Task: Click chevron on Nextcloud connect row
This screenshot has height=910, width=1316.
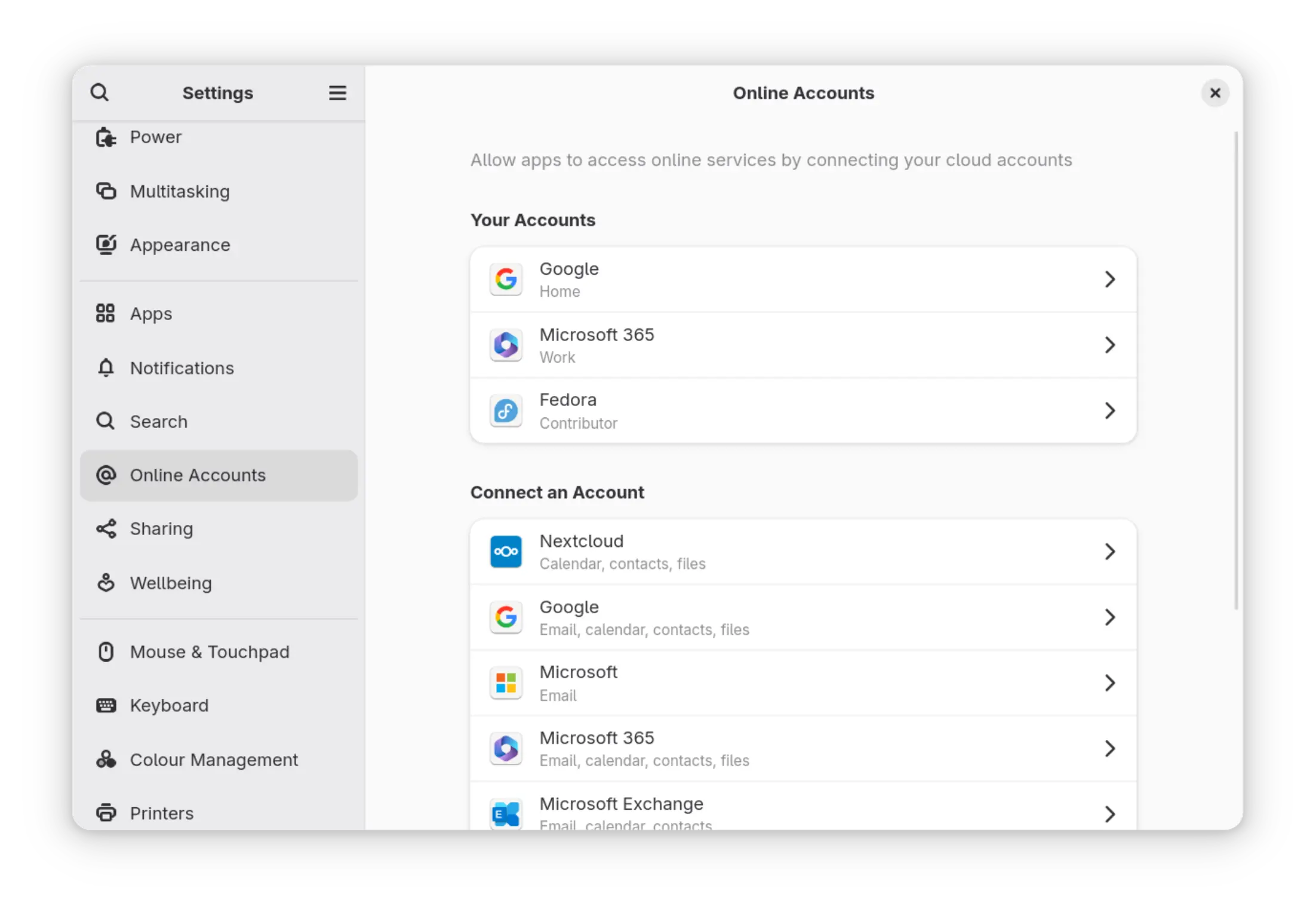Action: pos(1109,552)
